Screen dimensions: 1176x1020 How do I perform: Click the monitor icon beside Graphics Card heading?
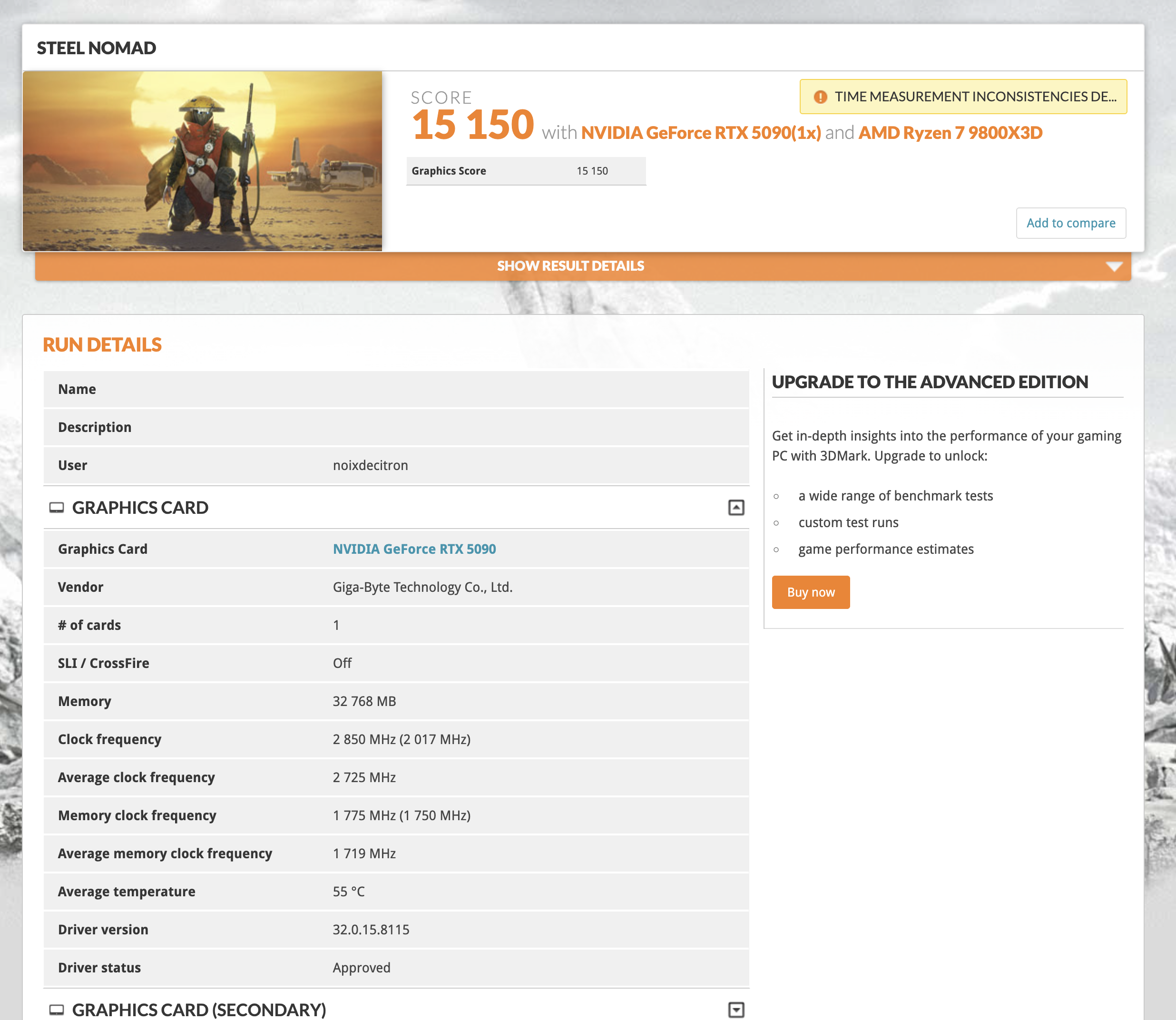click(56, 507)
